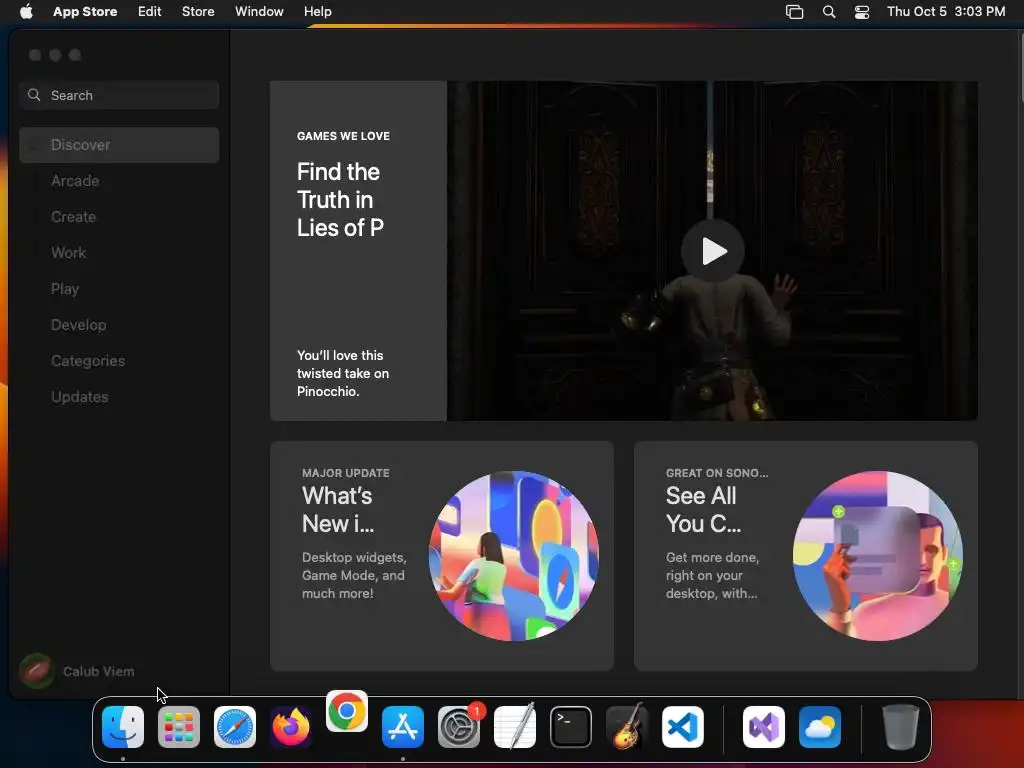Click the "Desktop widgets, Game Mode" description

354,575
